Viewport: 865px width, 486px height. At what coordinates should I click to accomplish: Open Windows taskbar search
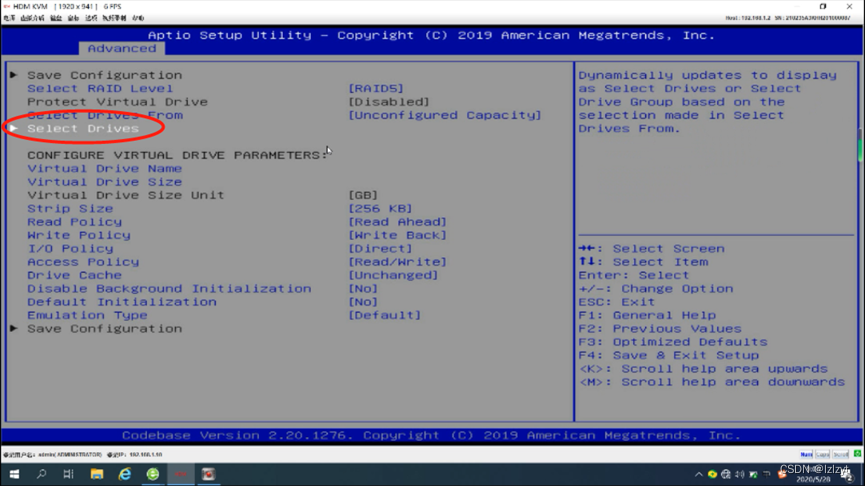pos(41,474)
